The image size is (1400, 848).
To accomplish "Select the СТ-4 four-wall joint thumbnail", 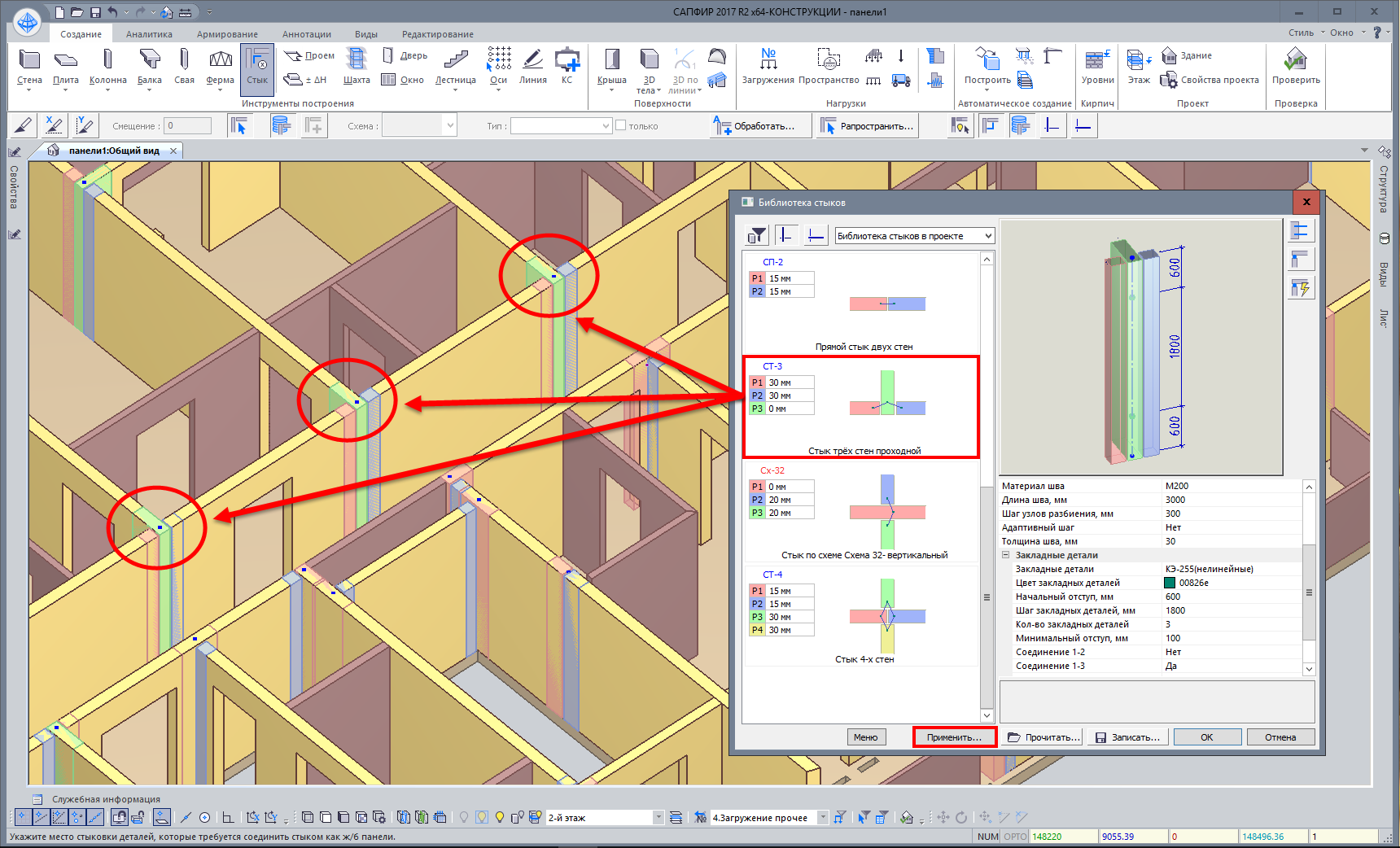I will coord(887,616).
